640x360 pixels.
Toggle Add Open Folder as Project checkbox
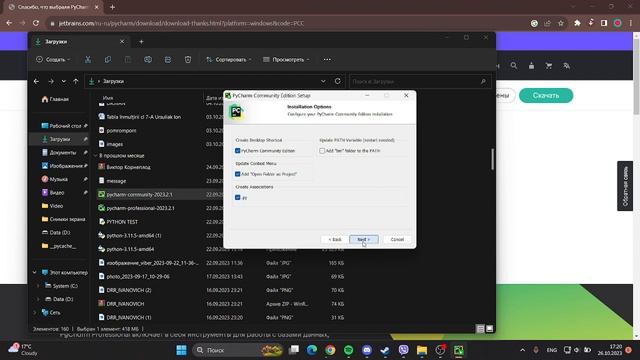(238, 174)
